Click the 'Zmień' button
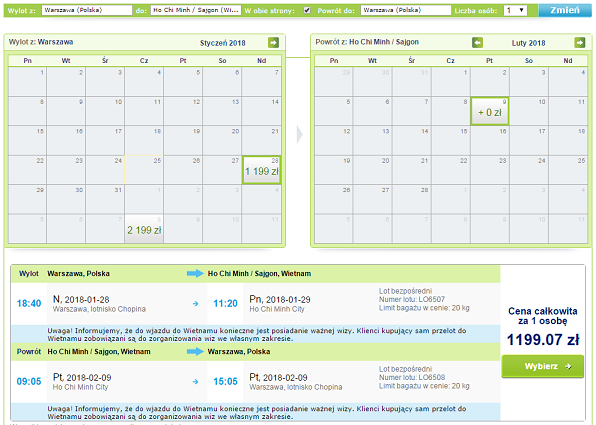This screenshot has height=425, width=596. tap(565, 10)
